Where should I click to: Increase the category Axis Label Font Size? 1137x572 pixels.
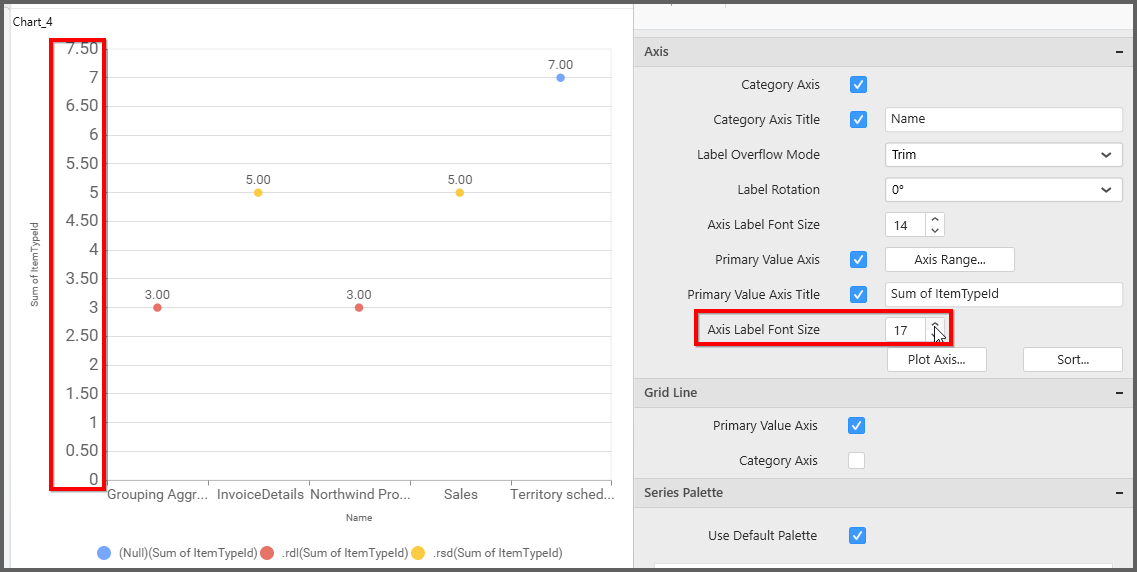934,219
